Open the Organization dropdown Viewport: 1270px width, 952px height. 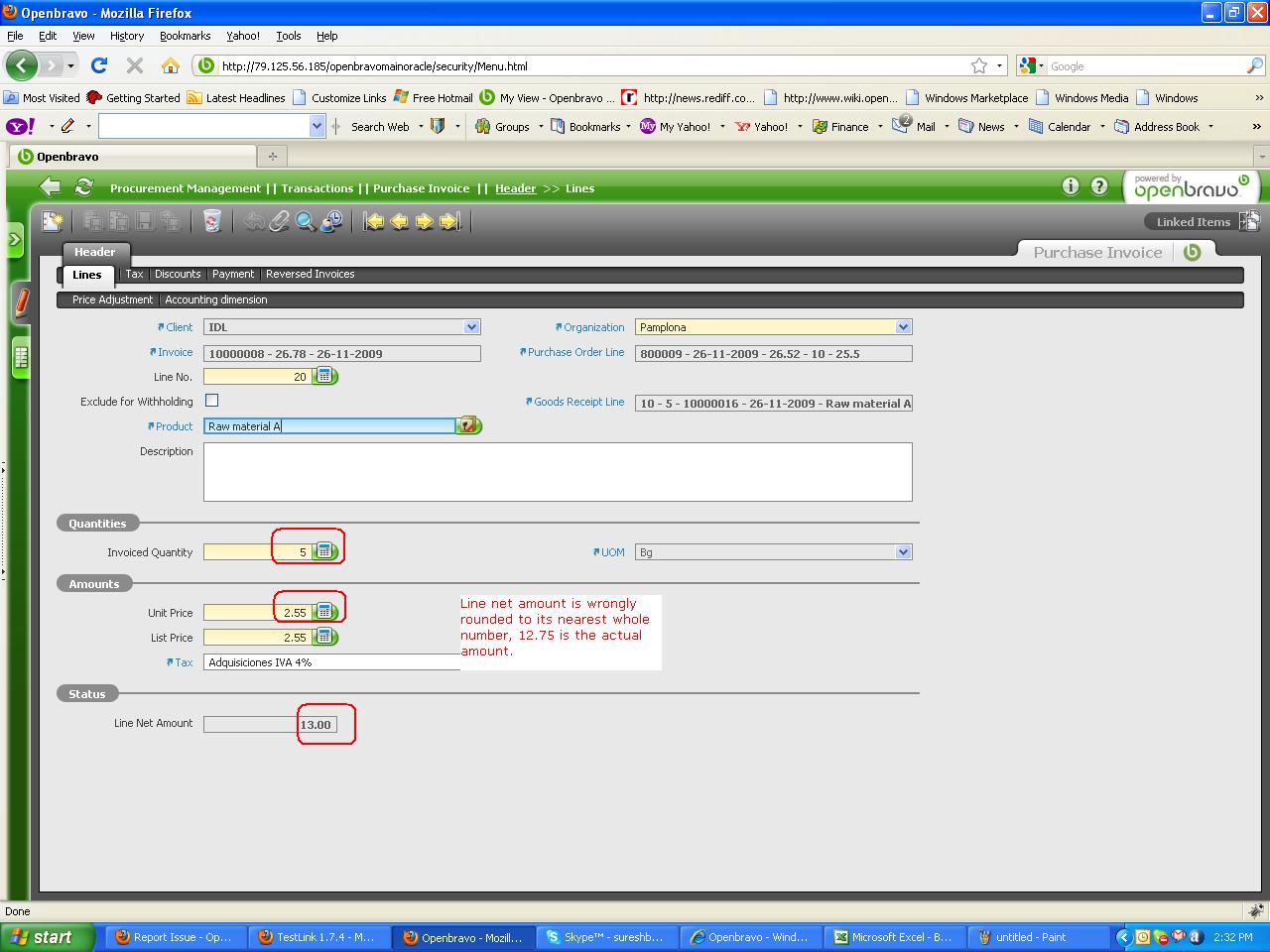[903, 327]
